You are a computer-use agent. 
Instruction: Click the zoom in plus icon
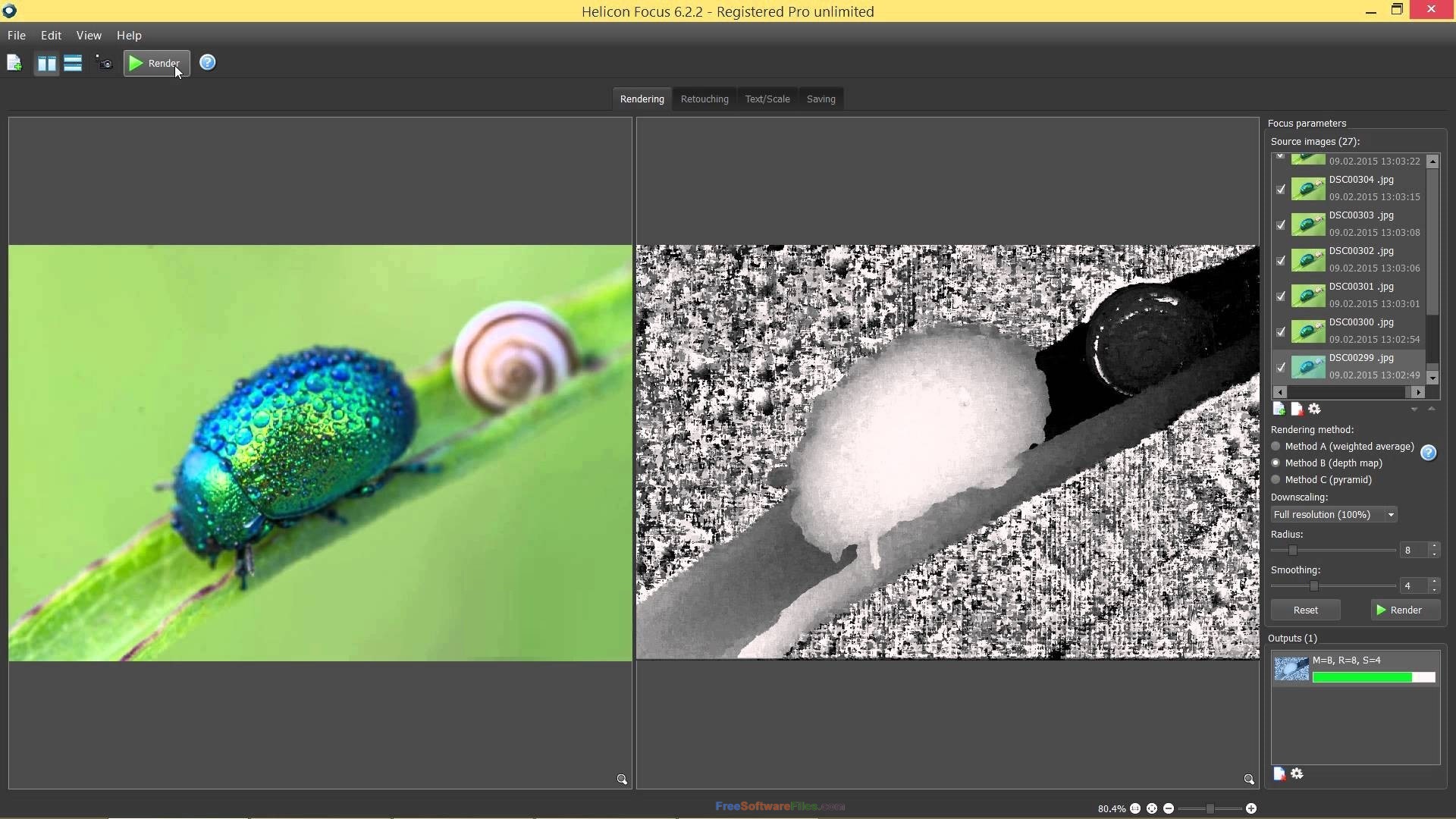(x=1251, y=808)
